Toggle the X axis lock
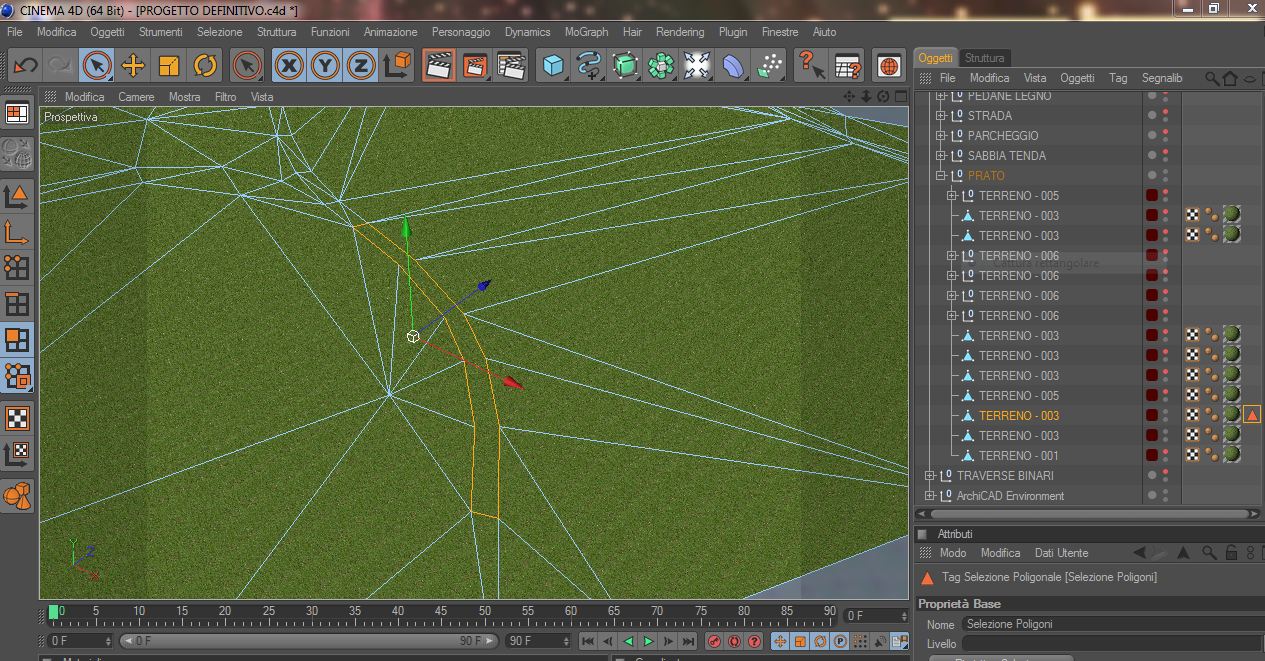 coord(289,66)
